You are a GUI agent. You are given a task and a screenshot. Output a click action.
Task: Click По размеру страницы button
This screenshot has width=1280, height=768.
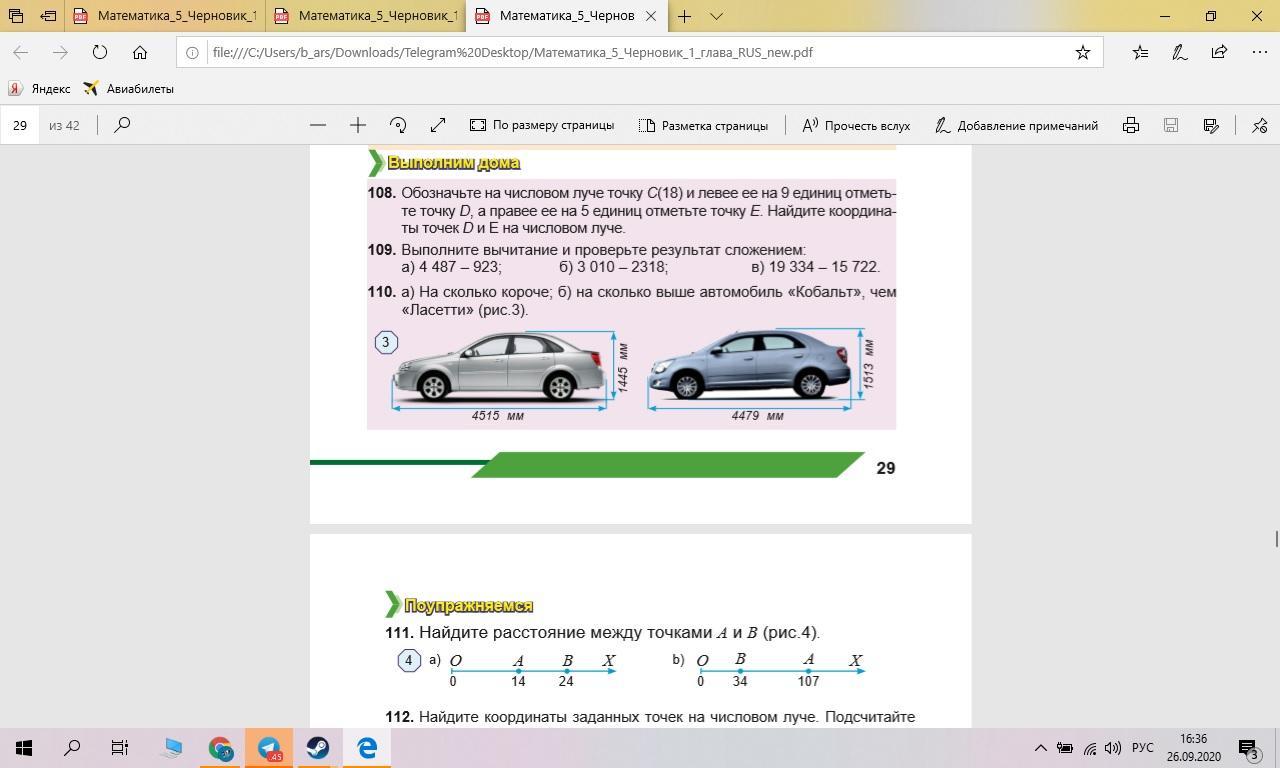tap(542, 125)
